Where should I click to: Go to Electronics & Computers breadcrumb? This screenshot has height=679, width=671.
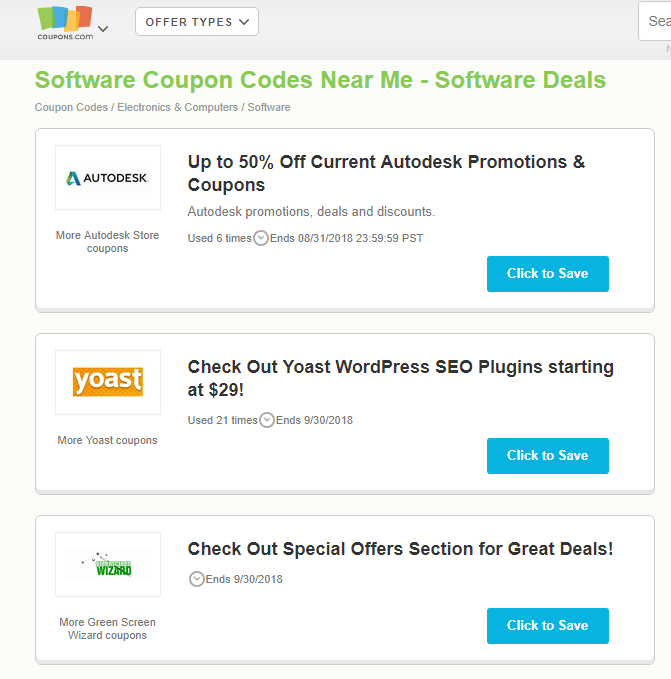point(177,107)
